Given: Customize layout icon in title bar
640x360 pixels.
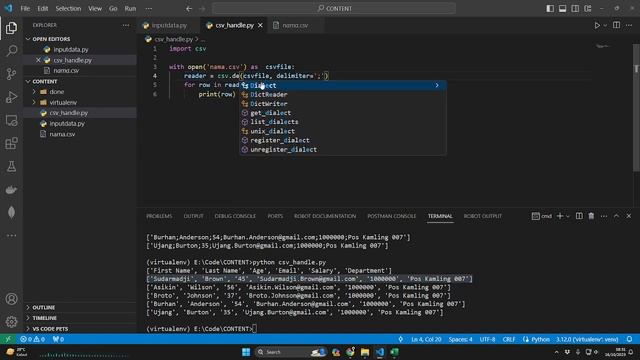Looking at the screenshot, I should coord(588,9).
